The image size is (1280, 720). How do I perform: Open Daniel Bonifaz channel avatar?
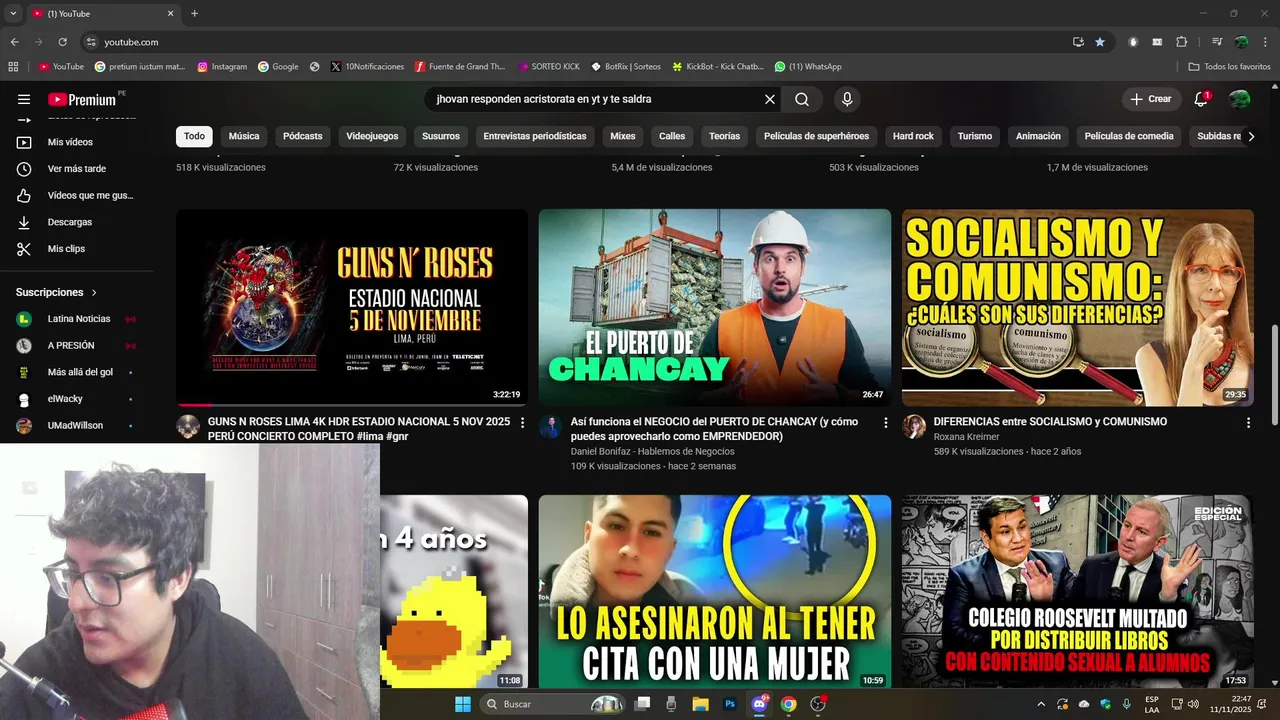(551, 427)
